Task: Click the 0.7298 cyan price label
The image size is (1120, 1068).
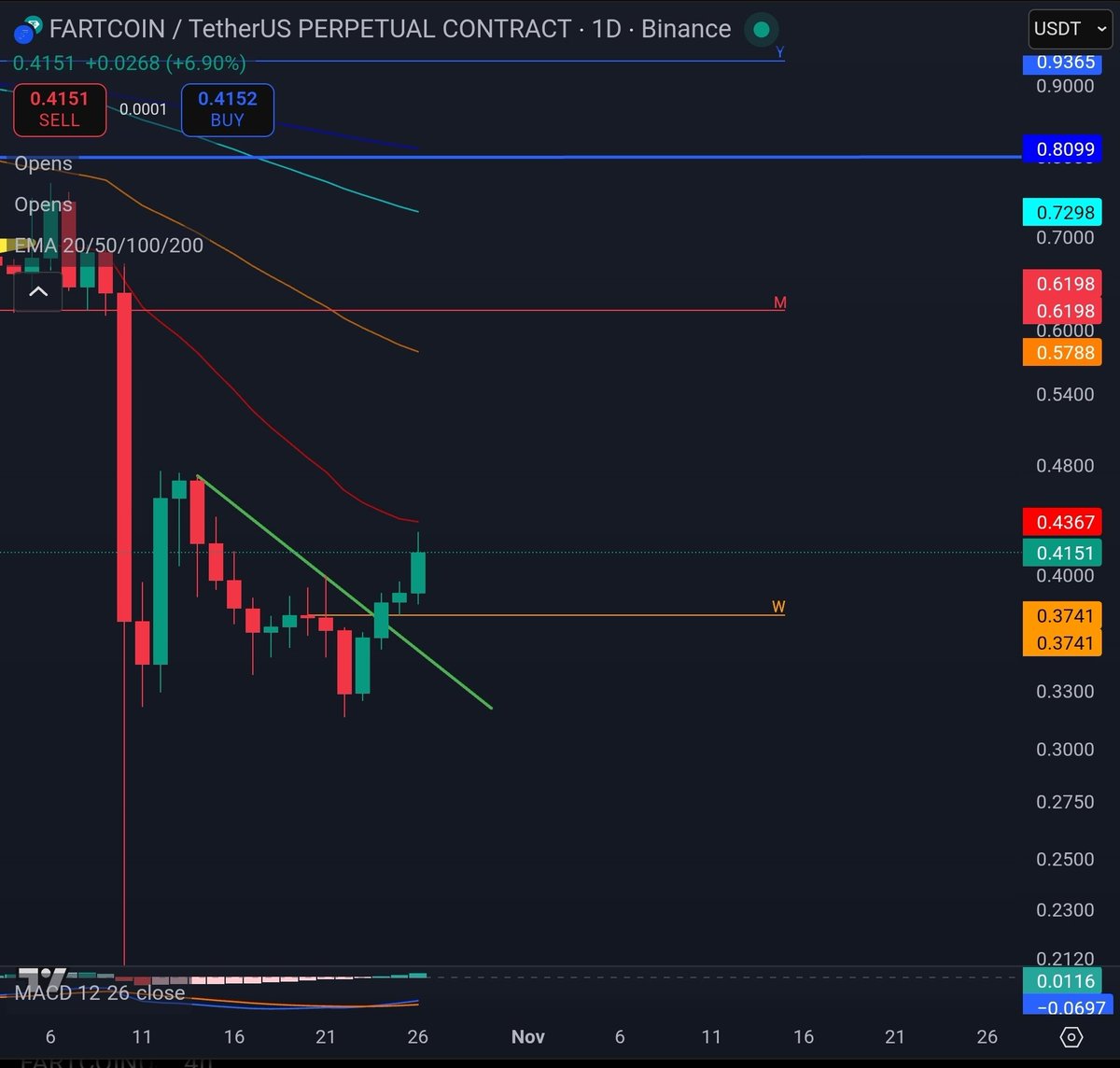Action: click(x=1062, y=213)
